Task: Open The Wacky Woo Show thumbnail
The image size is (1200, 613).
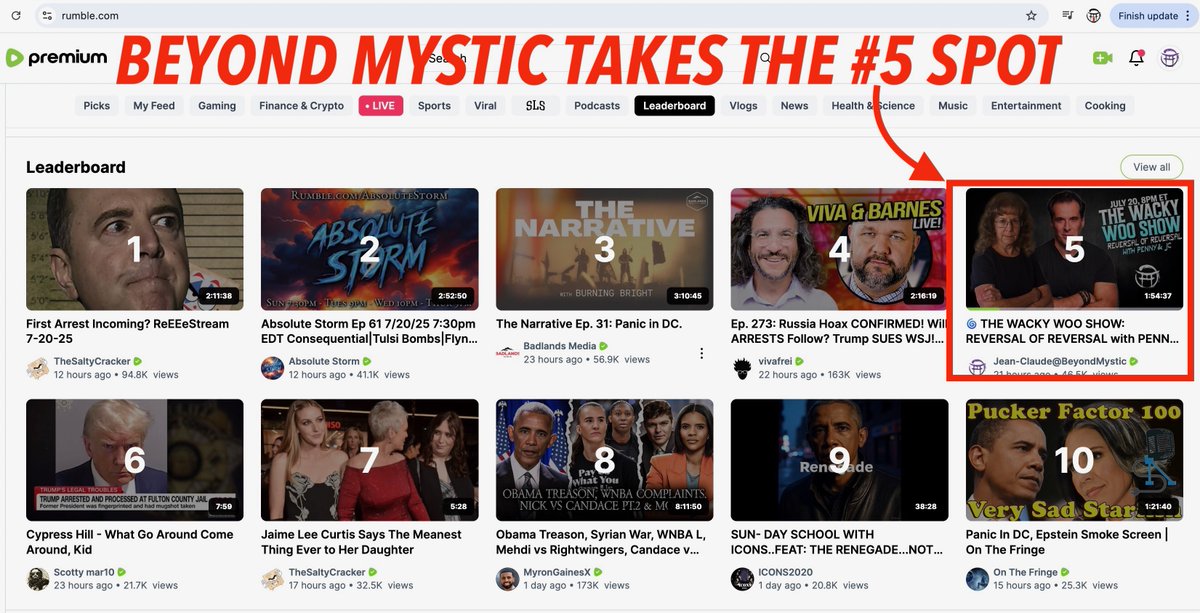Action: pos(1075,249)
